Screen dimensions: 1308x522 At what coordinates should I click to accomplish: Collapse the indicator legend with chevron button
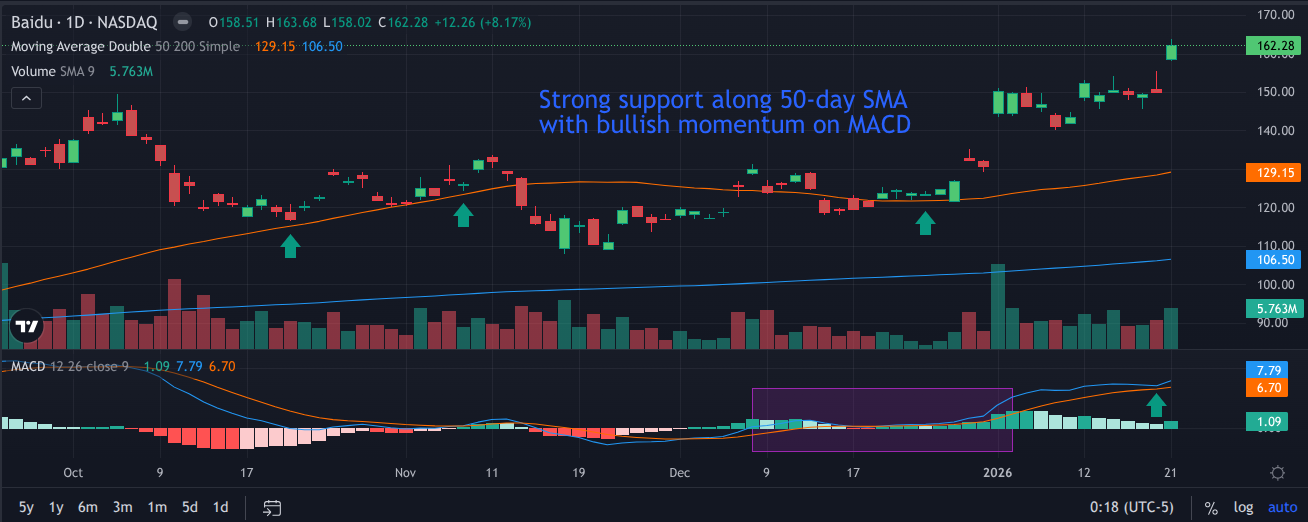click(26, 98)
